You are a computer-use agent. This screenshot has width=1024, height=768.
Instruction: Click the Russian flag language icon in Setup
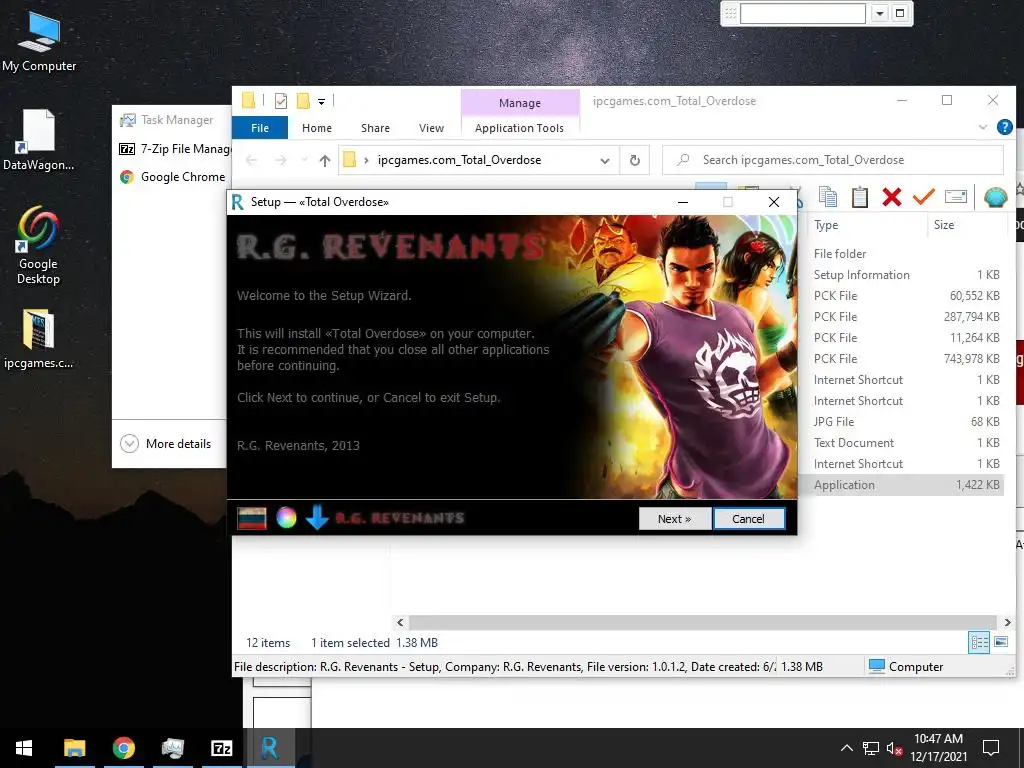point(251,518)
